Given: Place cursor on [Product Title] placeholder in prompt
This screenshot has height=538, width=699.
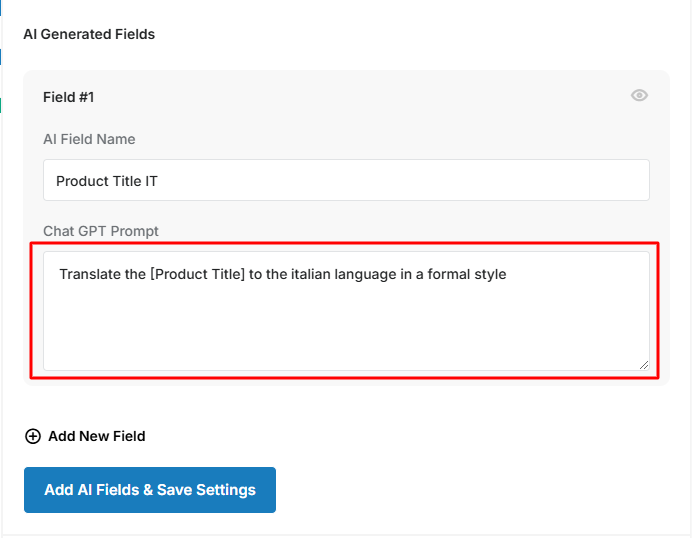Looking at the screenshot, I should tap(197, 274).
